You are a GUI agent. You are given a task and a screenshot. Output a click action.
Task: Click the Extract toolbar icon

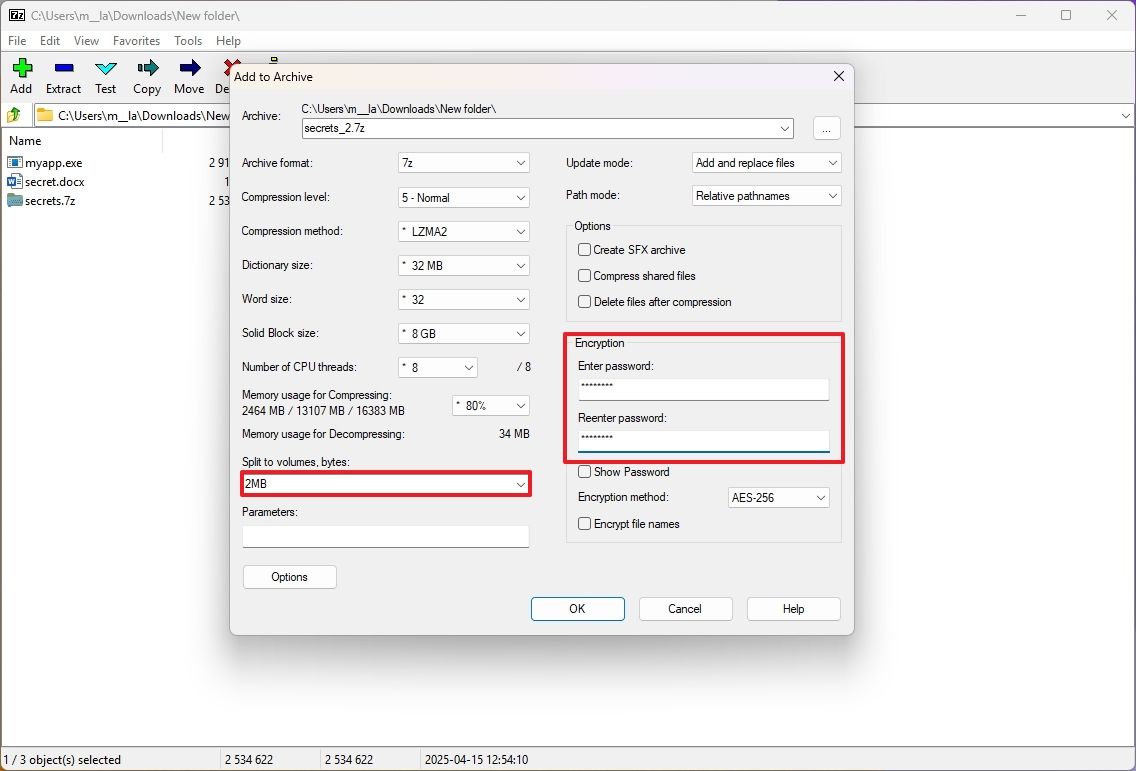(x=63, y=75)
